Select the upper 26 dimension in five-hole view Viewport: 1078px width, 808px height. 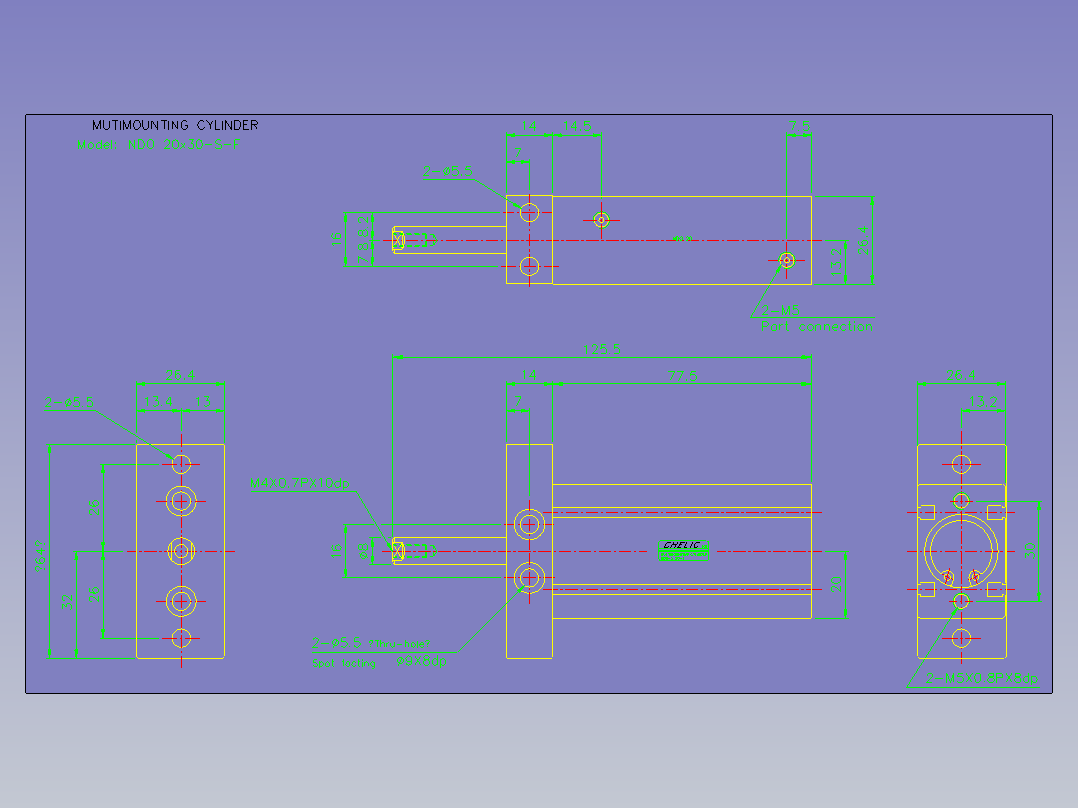click(94, 507)
